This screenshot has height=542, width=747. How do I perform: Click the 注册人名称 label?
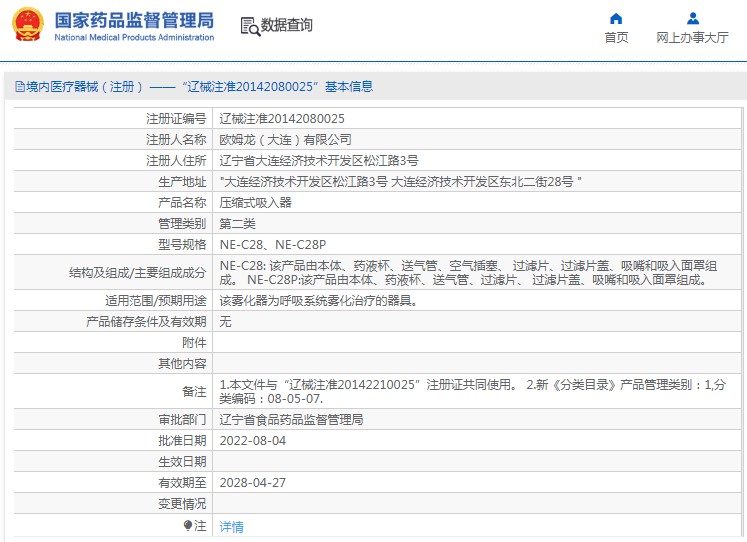(x=176, y=140)
